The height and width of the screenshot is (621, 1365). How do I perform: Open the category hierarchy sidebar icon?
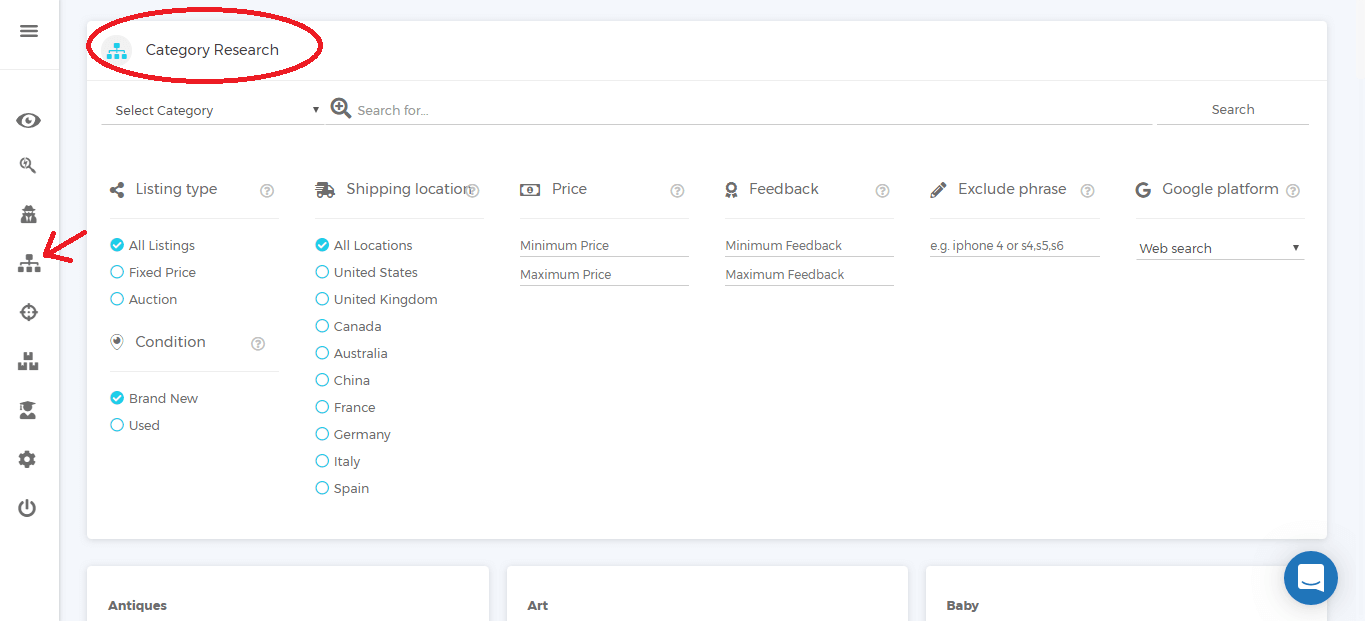tap(29, 264)
